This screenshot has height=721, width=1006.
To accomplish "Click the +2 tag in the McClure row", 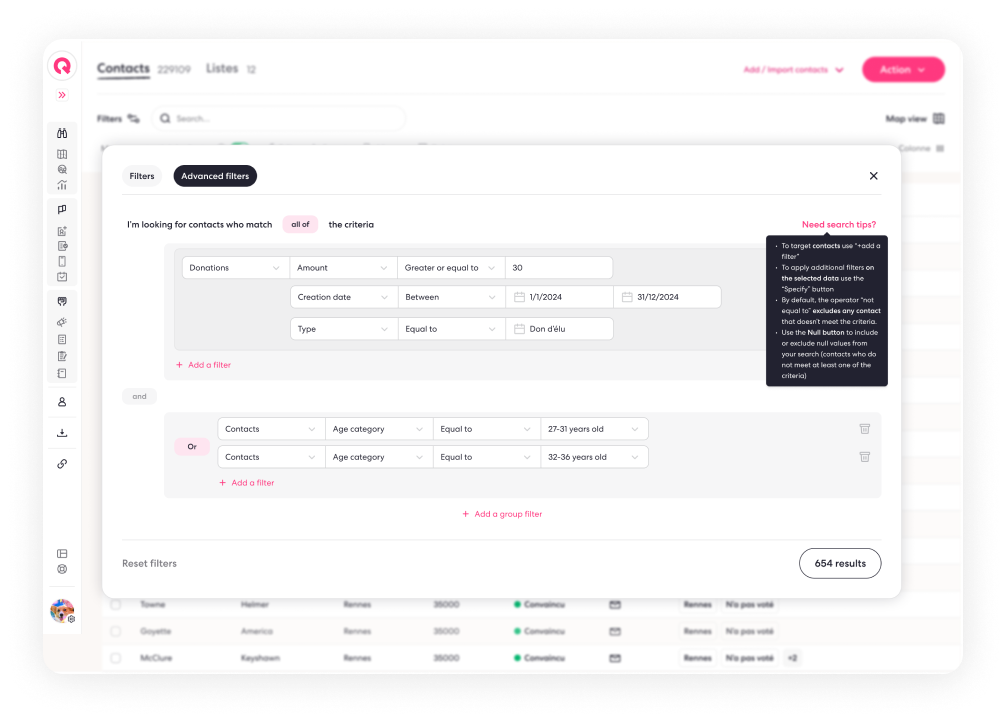I will pyautogui.click(x=792, y=658).
